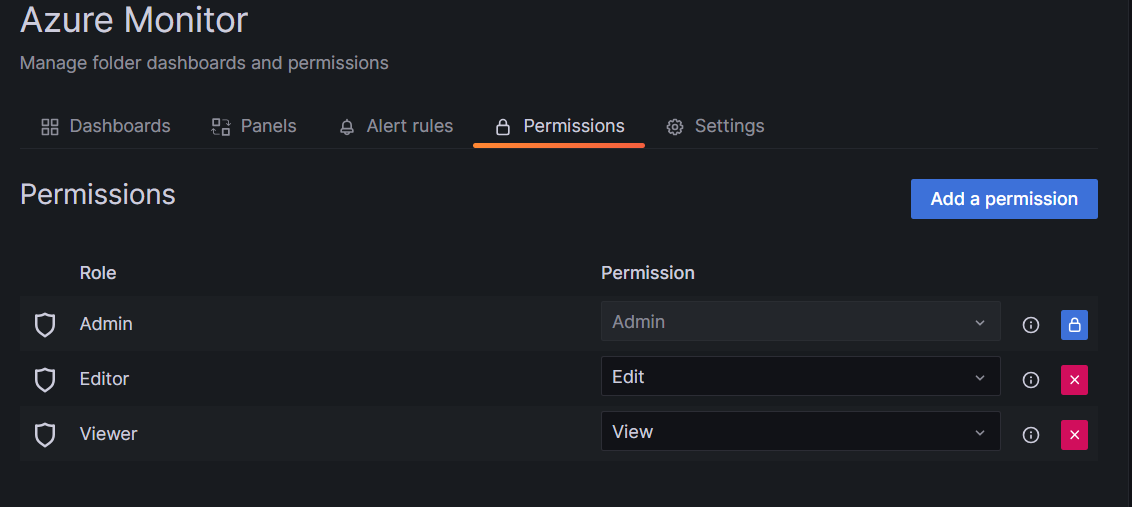Delete the Viewer permission with red X

[1074, 435]
